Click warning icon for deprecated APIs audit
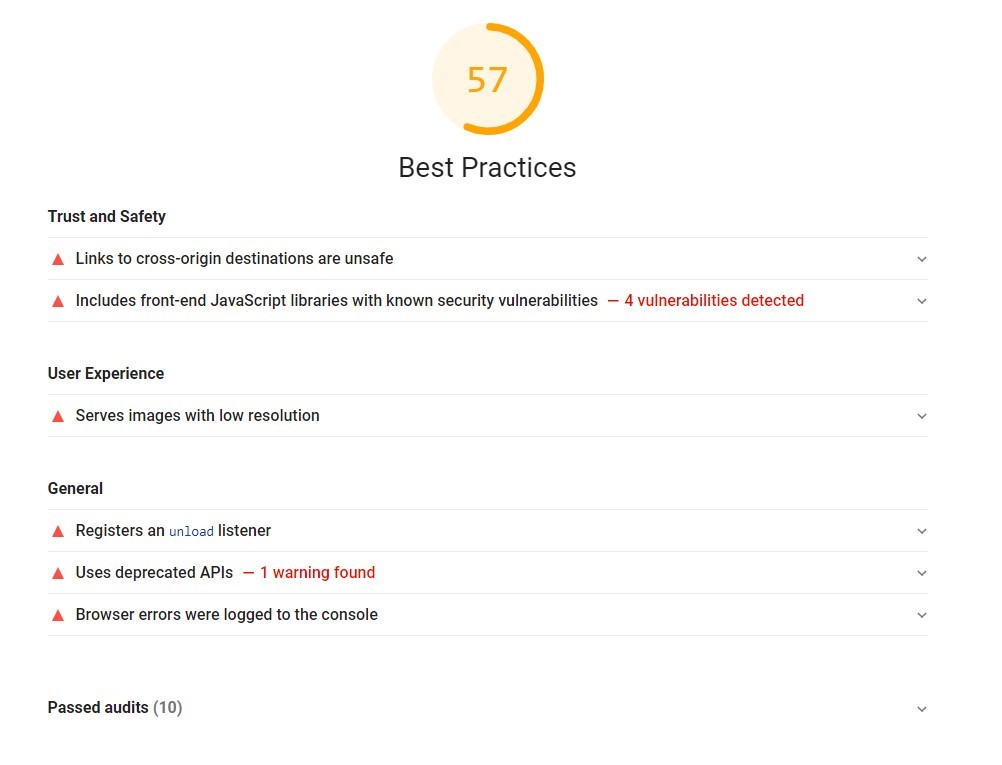This screenshot has width=1002, height=765. coord(58,573)
